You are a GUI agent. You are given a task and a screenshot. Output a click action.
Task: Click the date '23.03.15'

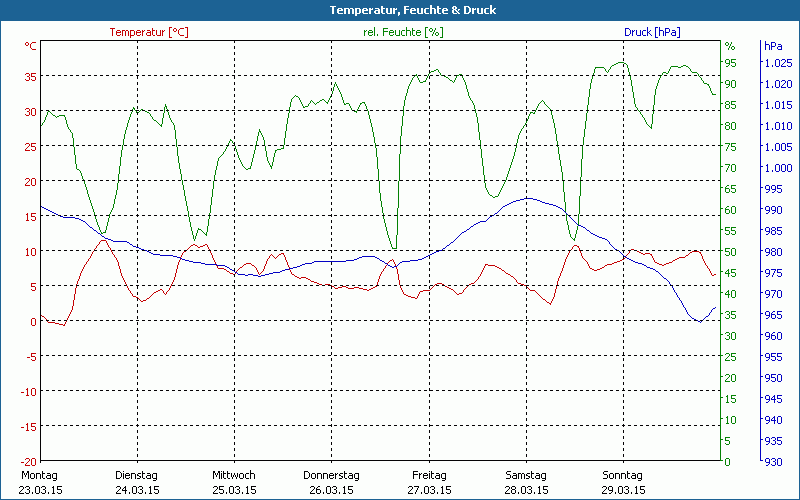tap(40, 490)
